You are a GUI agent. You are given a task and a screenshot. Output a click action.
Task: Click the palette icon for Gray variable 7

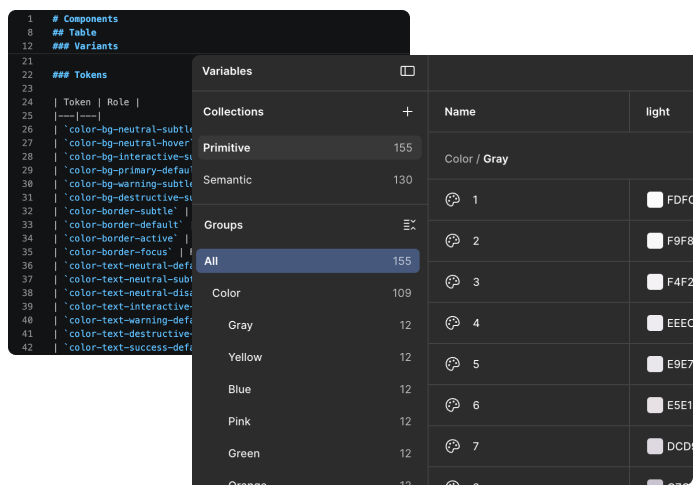[453, 447]
